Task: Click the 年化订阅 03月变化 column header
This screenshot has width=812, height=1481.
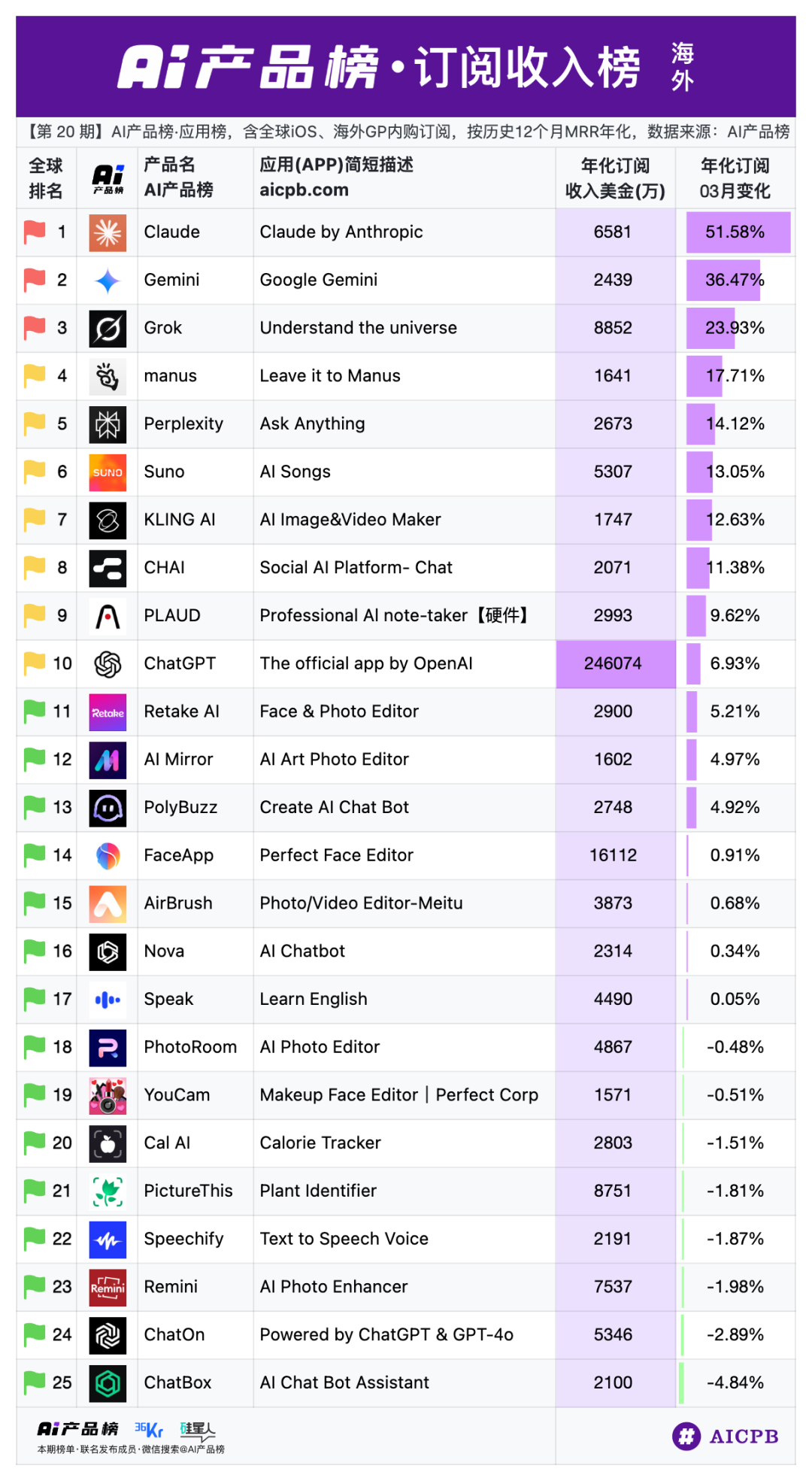Action: click(735, 178)
